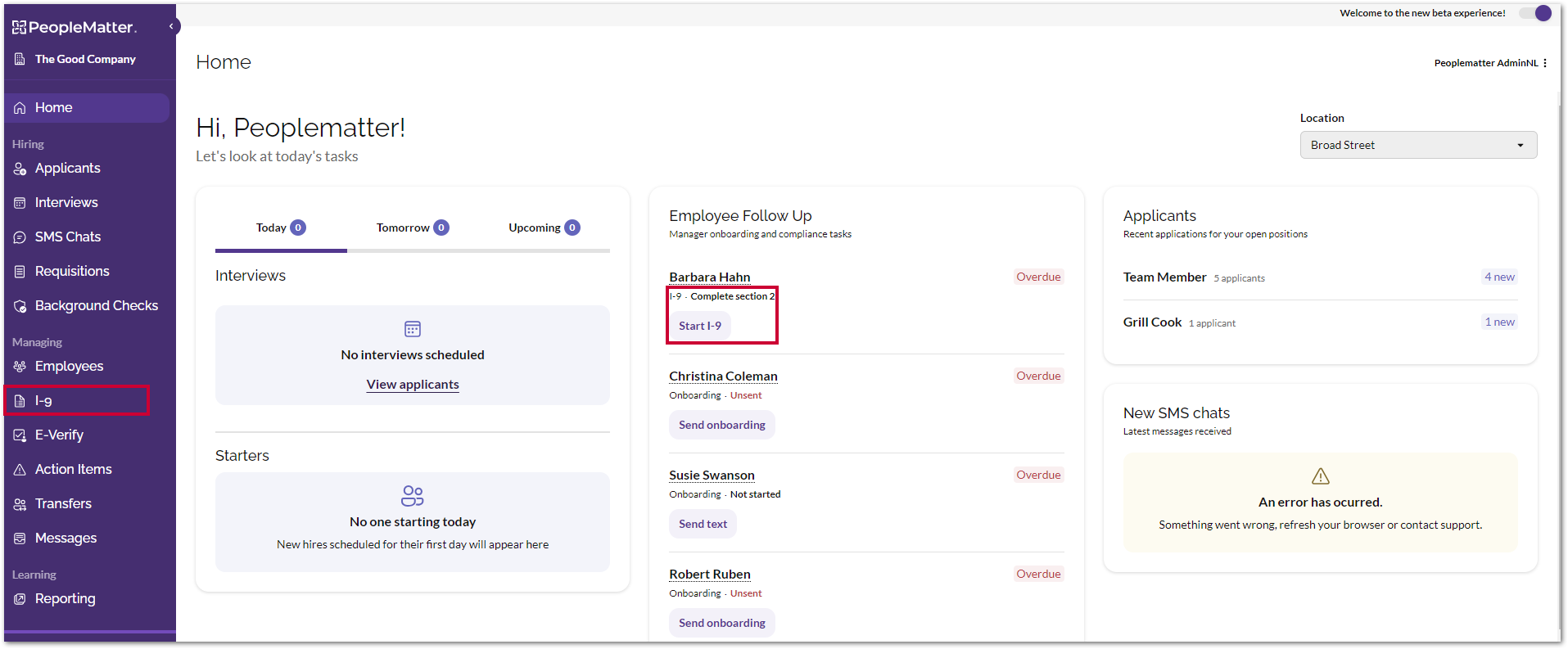
Task: Select the Today tab
Action: click(x=281, y=228)
